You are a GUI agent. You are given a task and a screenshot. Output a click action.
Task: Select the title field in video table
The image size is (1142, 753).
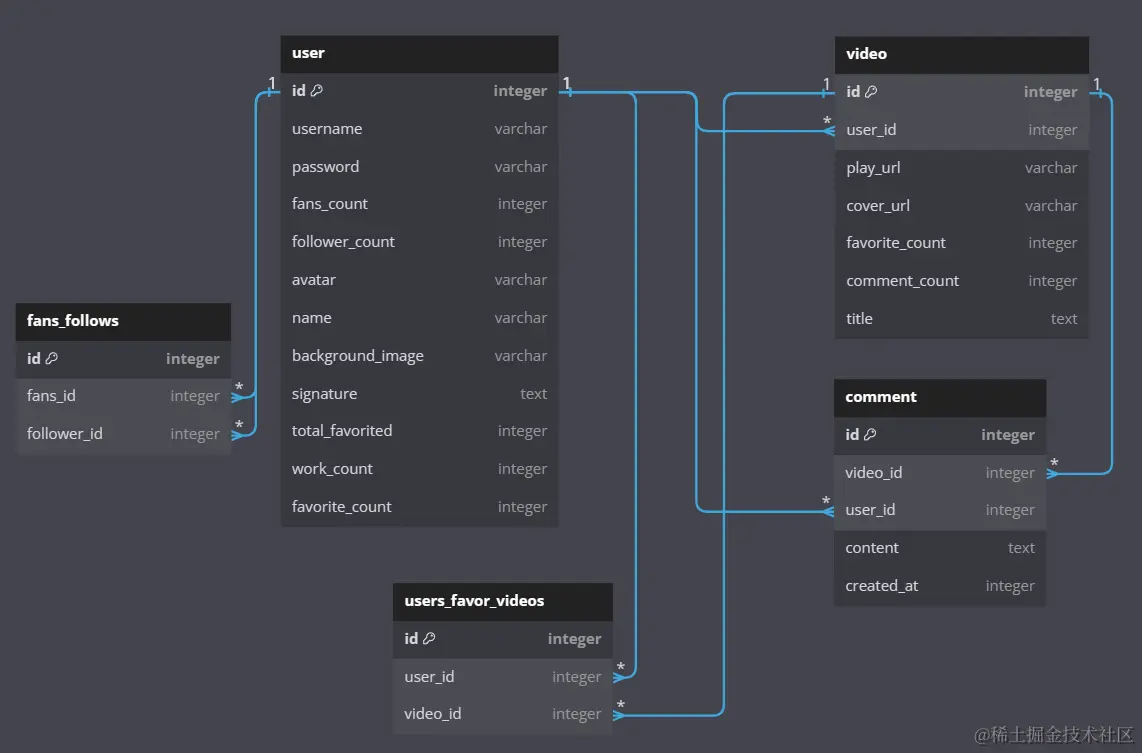(x=961, y=319)
